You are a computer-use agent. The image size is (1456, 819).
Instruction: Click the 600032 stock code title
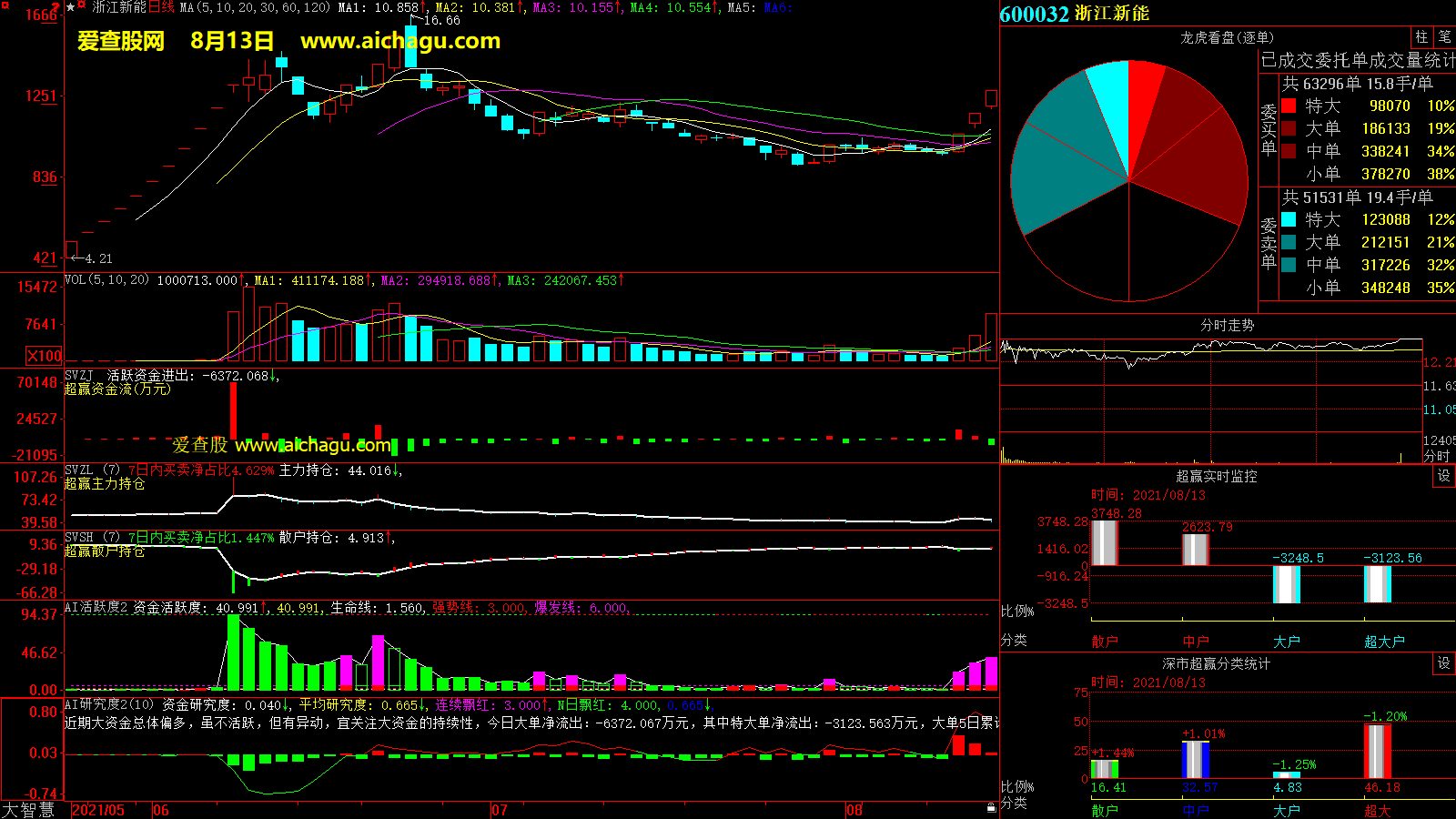click(x=1034, y=14)
